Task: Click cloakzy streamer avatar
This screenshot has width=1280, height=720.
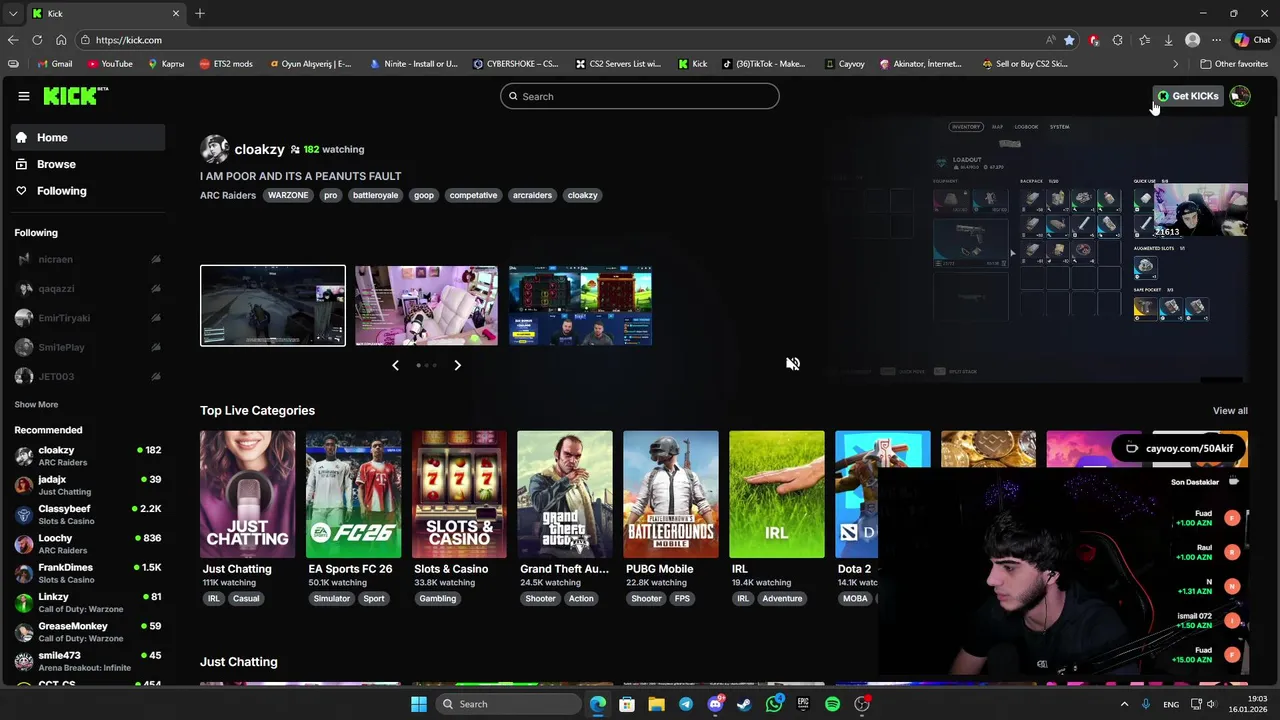Action: tap(214, 149)
